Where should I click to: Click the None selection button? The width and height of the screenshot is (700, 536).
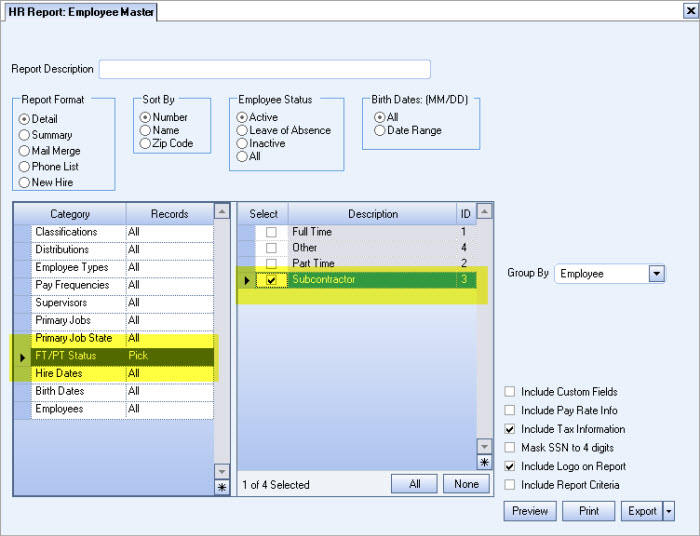click(467, 484)
